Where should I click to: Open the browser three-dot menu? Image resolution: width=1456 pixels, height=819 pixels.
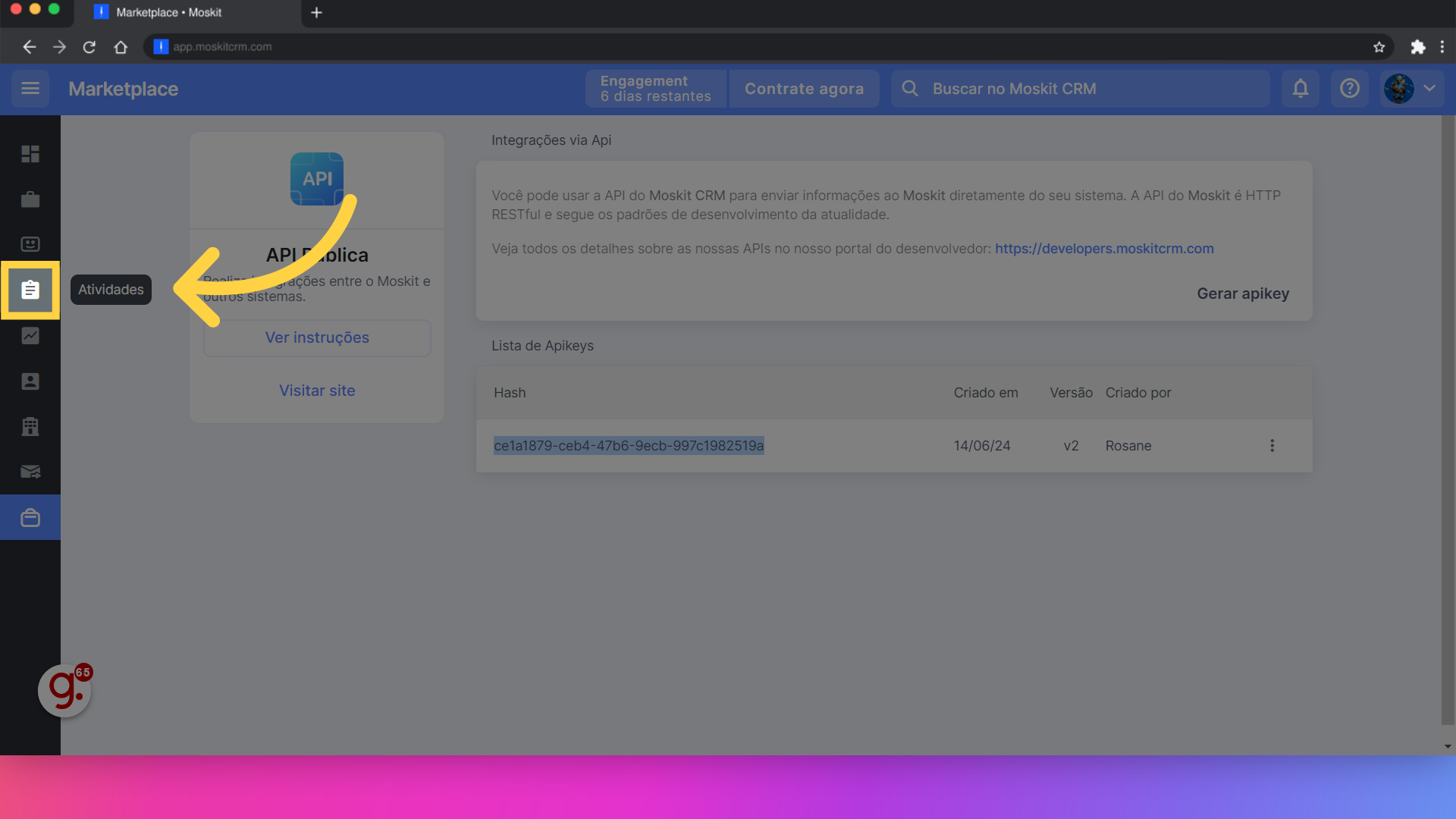[x=1442, y=47]
